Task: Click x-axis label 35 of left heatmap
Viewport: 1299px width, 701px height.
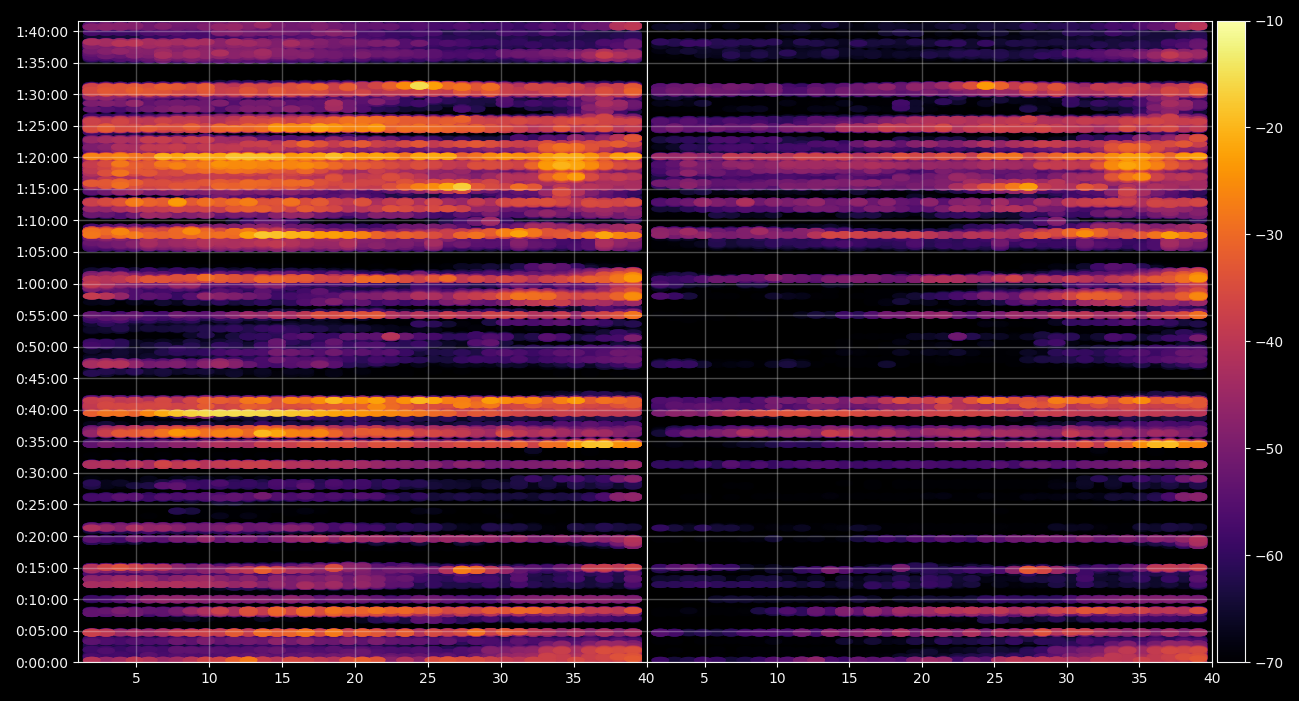Action: (x=574, y=678)
